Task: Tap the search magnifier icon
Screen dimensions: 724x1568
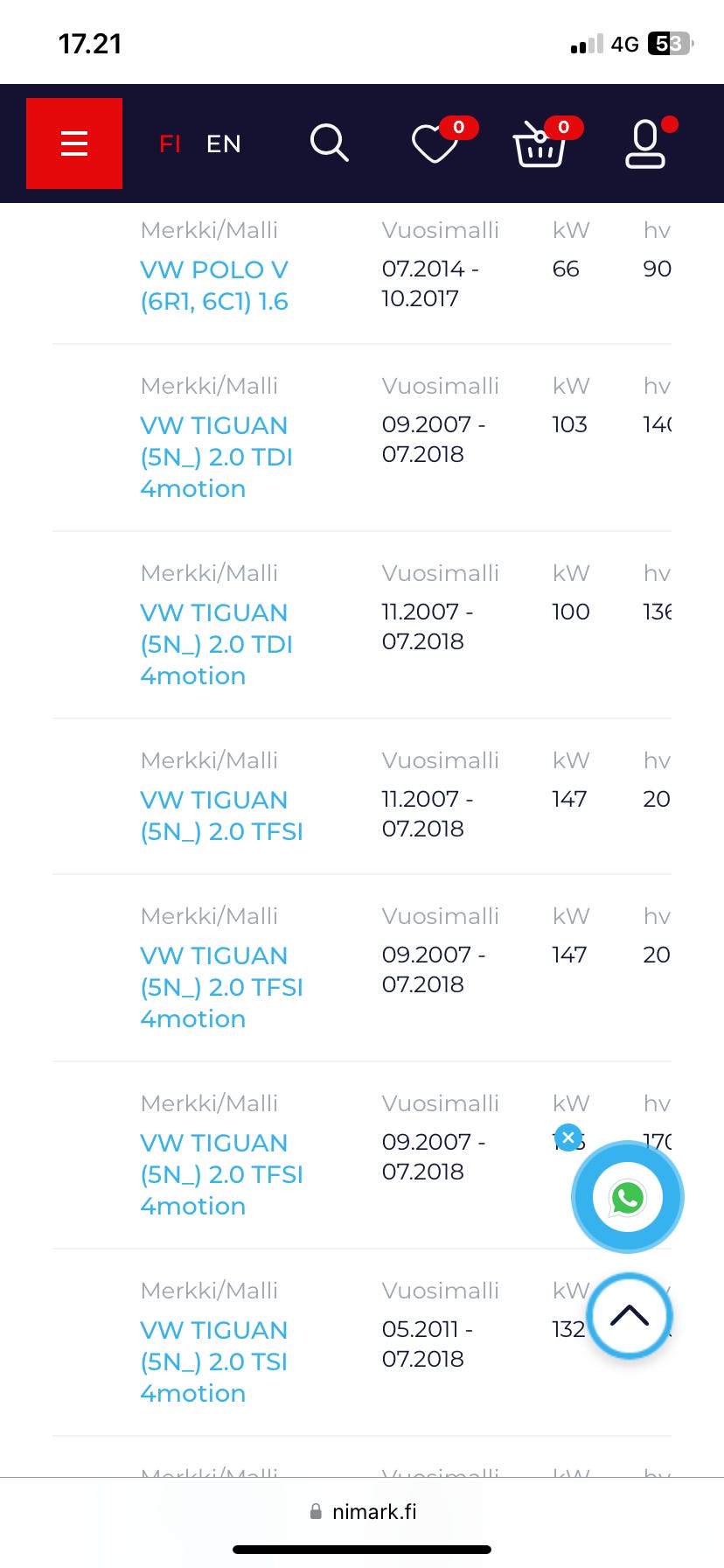Action: pos(329,143)
